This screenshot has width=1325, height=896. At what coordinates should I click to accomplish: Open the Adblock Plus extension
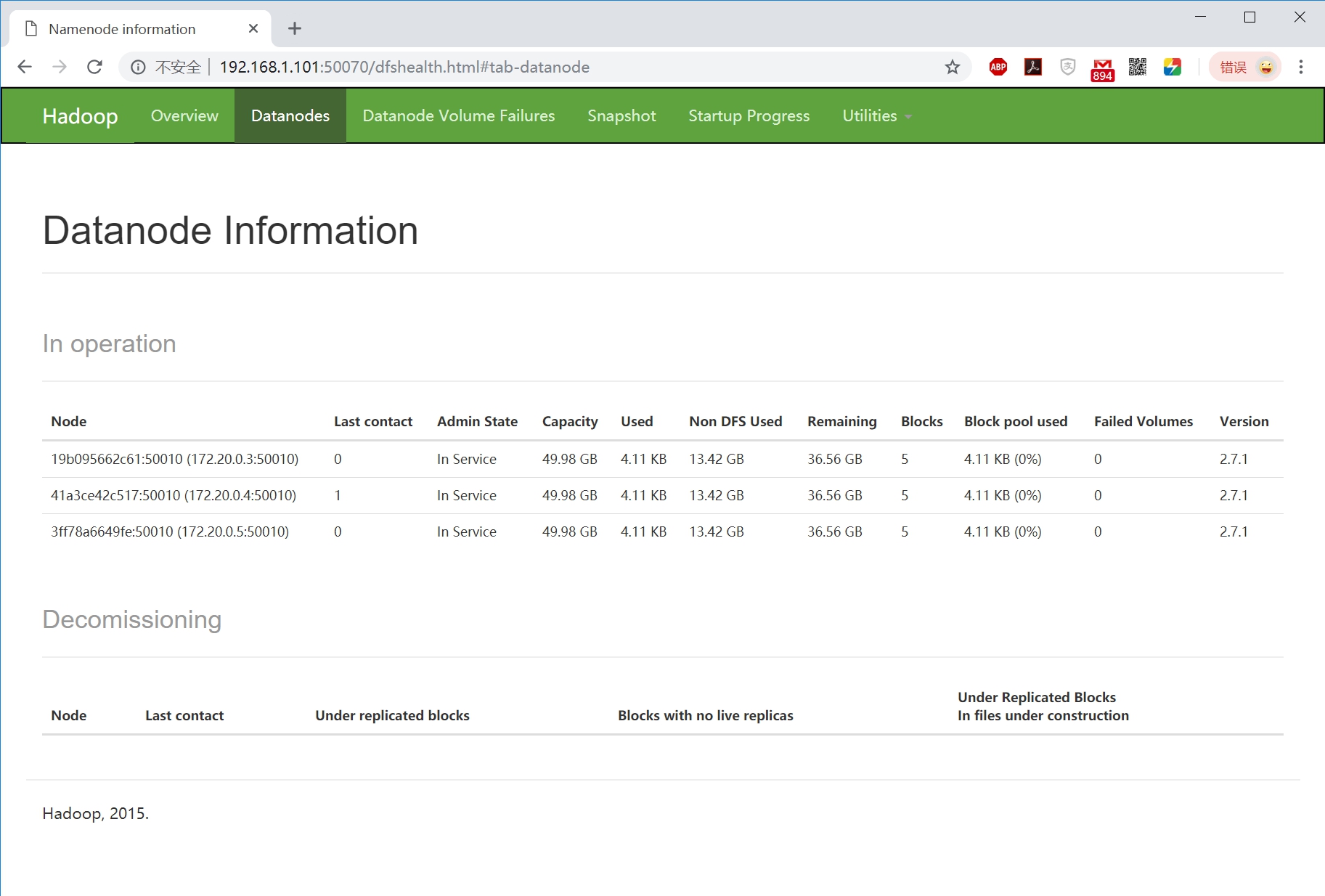pos(998,67)
